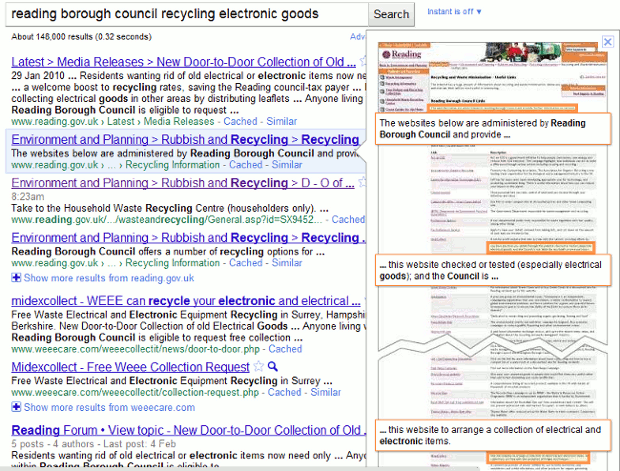The image size is (620, 471).
Task: Open Rubbish and Recycling D - O result
Action: (x=183, y=183)
